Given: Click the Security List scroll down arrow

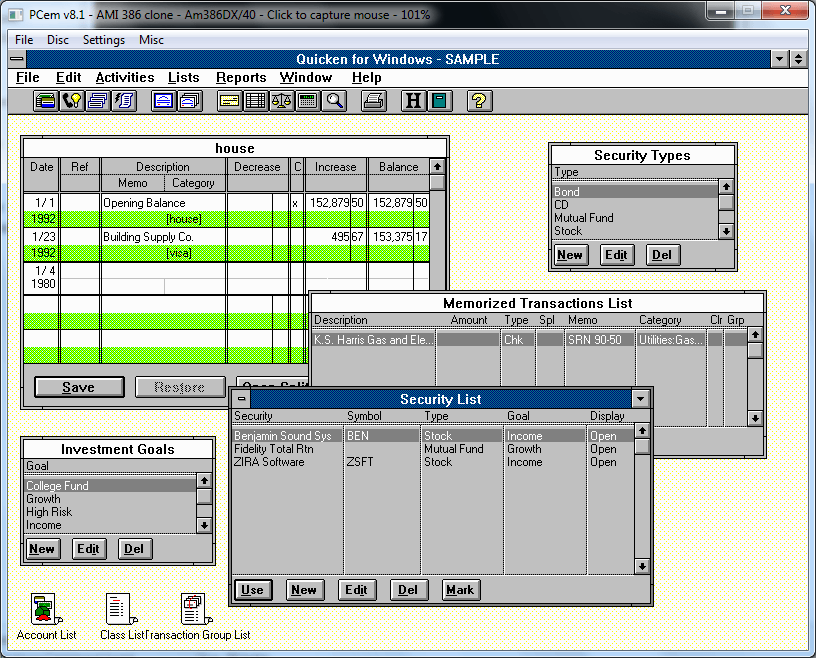Looking at the screenshot, I should pos(642,566).
